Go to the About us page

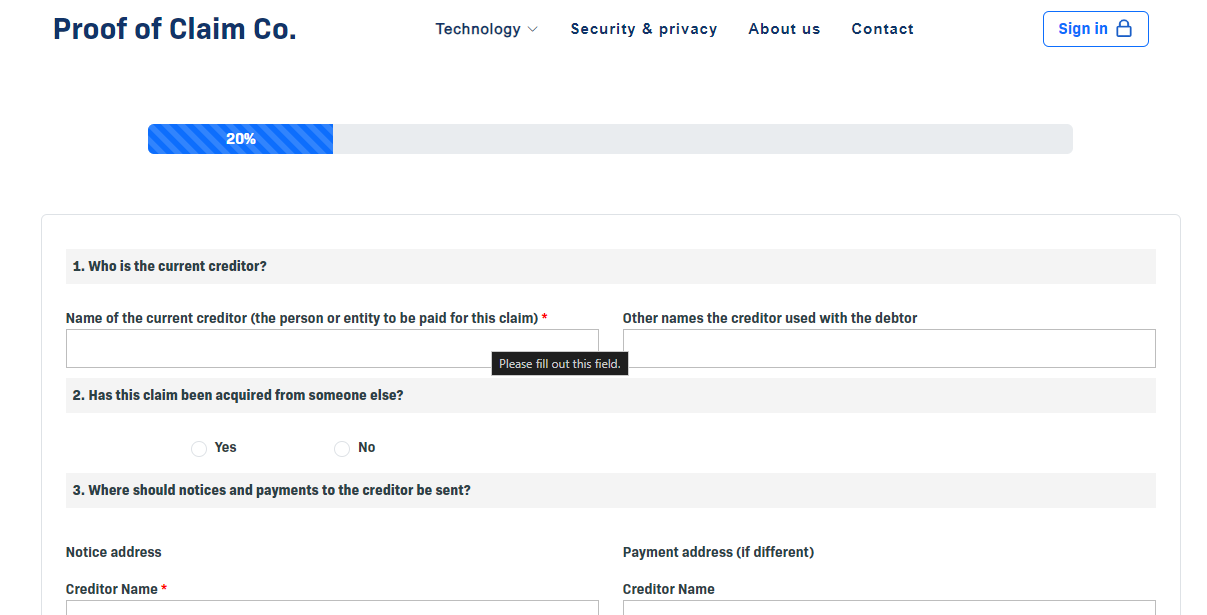[x=784, y=29]
